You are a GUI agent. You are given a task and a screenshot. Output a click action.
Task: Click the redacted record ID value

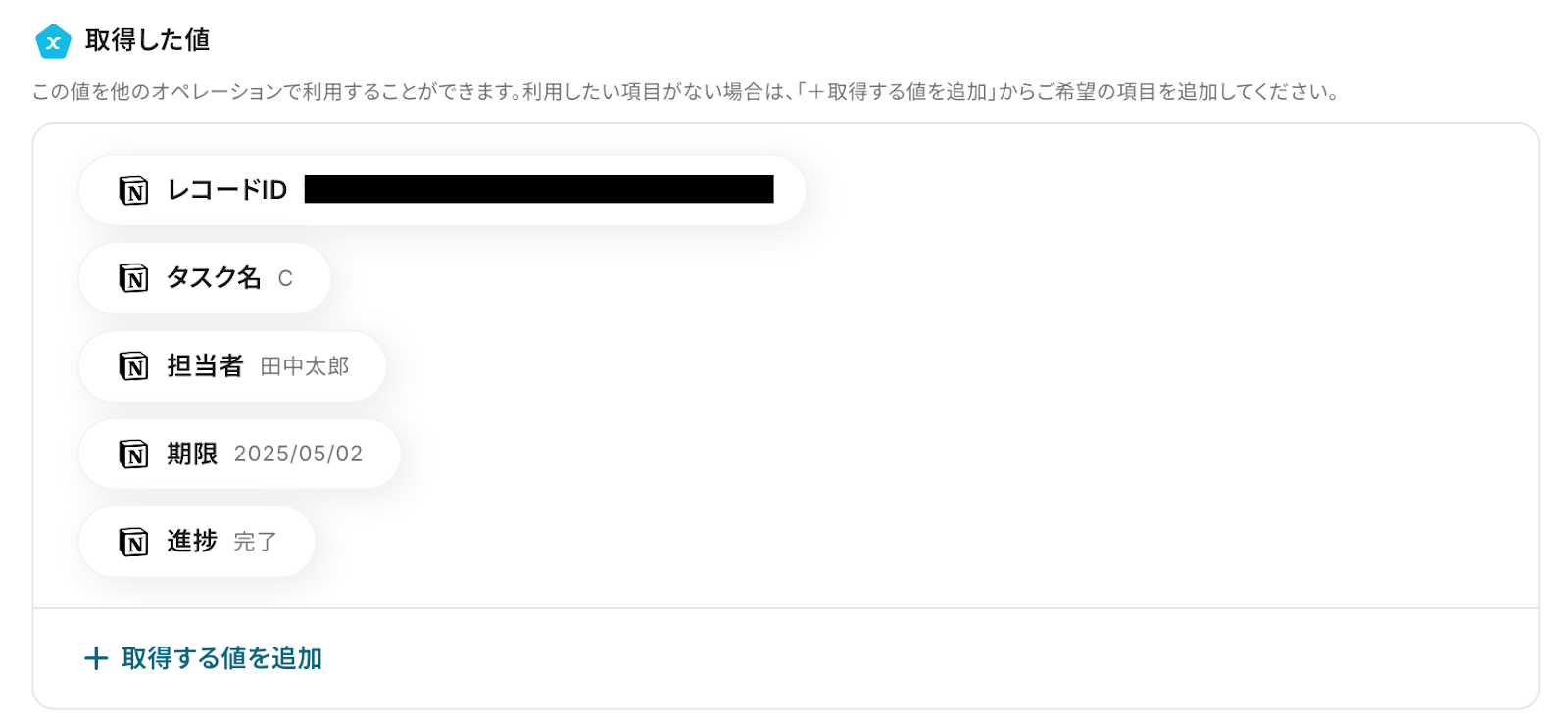pos(539,189)
